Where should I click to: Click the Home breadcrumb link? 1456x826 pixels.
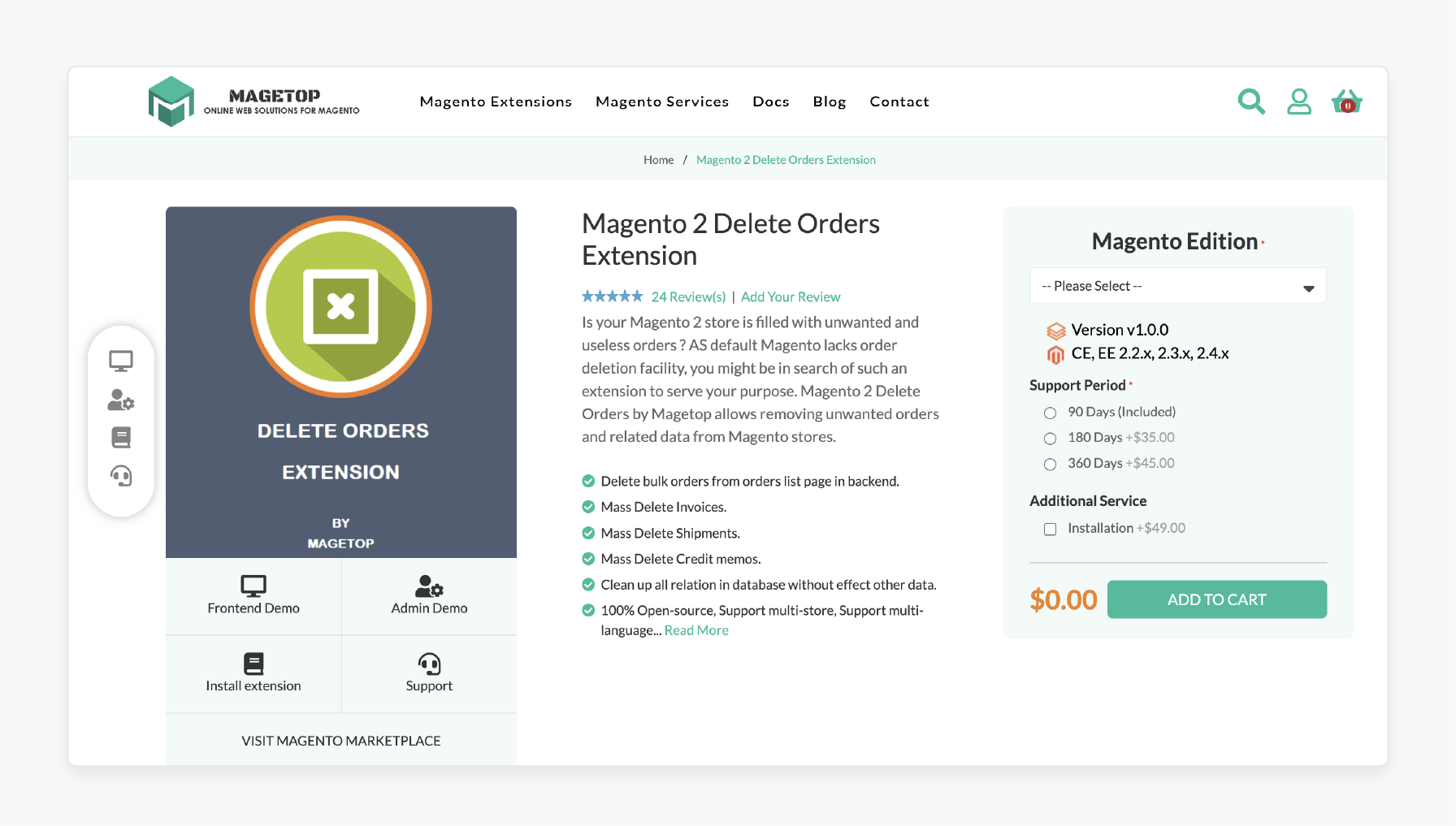tap(659, 160)
